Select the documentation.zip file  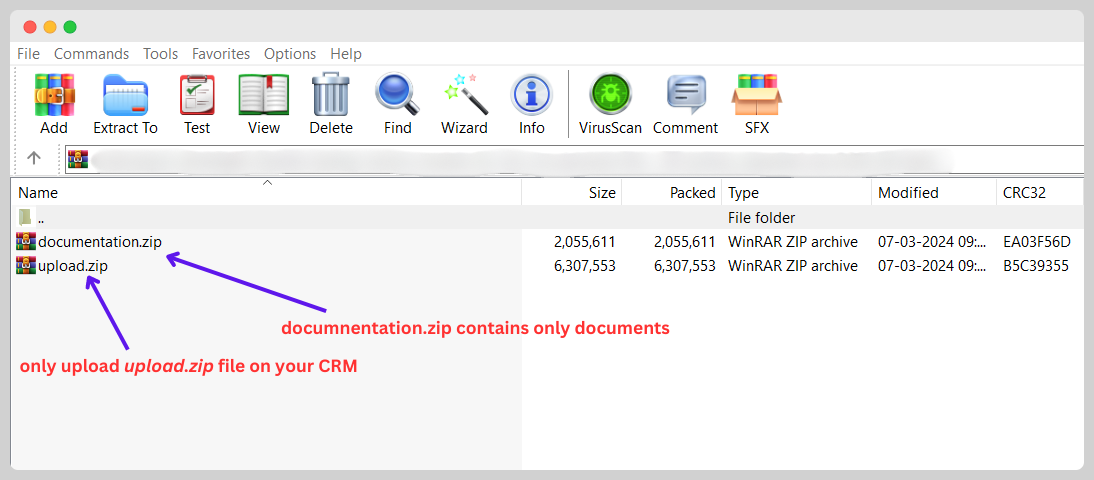99,241
